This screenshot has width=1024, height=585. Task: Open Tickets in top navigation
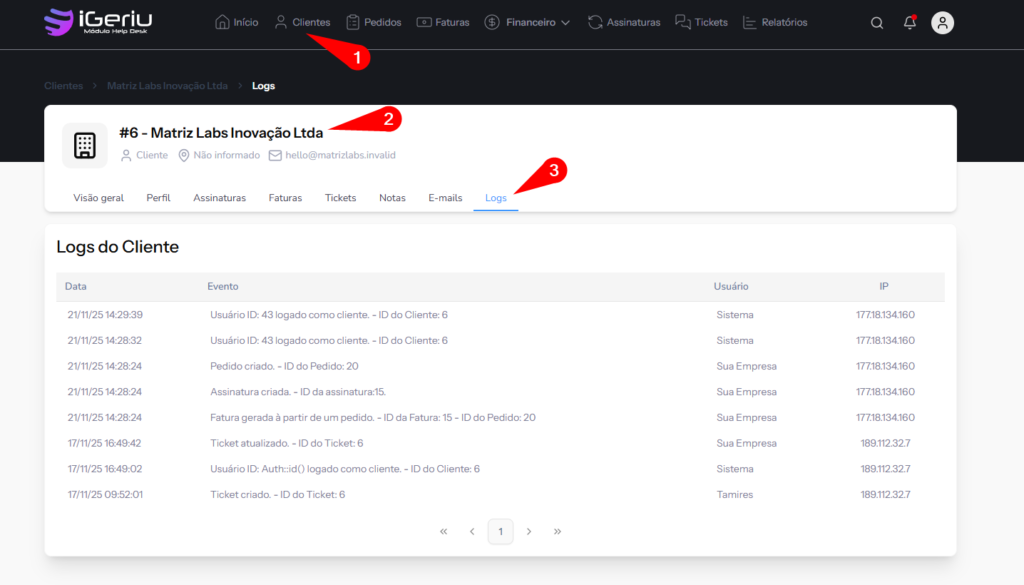[701, 22]
